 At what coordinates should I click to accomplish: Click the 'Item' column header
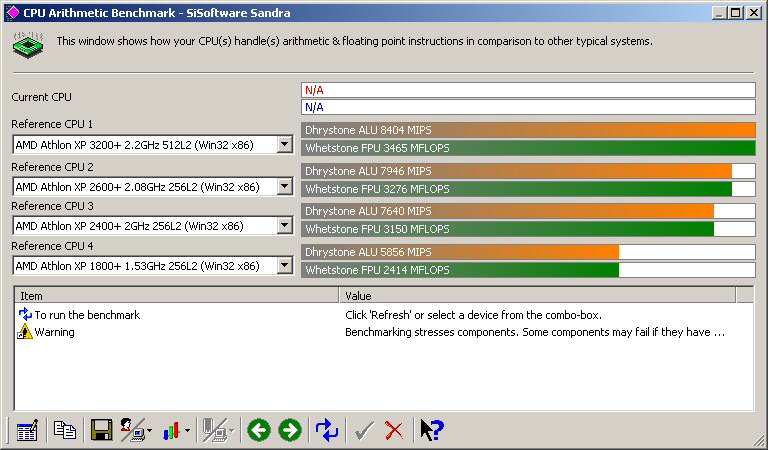pyautogui.click(x=177, y=295)
